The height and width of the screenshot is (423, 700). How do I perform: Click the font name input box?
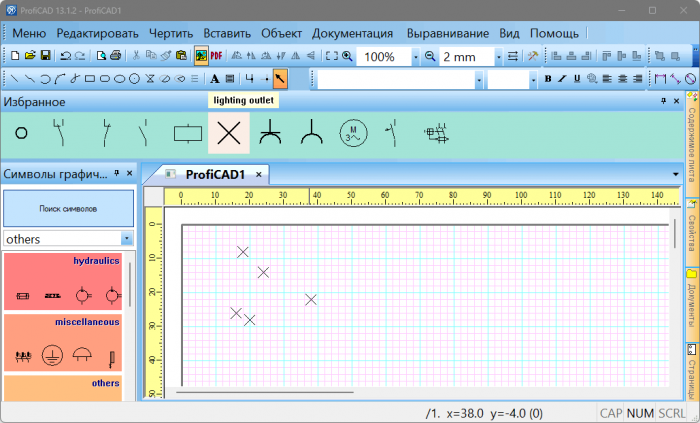[x=397, y=79]
